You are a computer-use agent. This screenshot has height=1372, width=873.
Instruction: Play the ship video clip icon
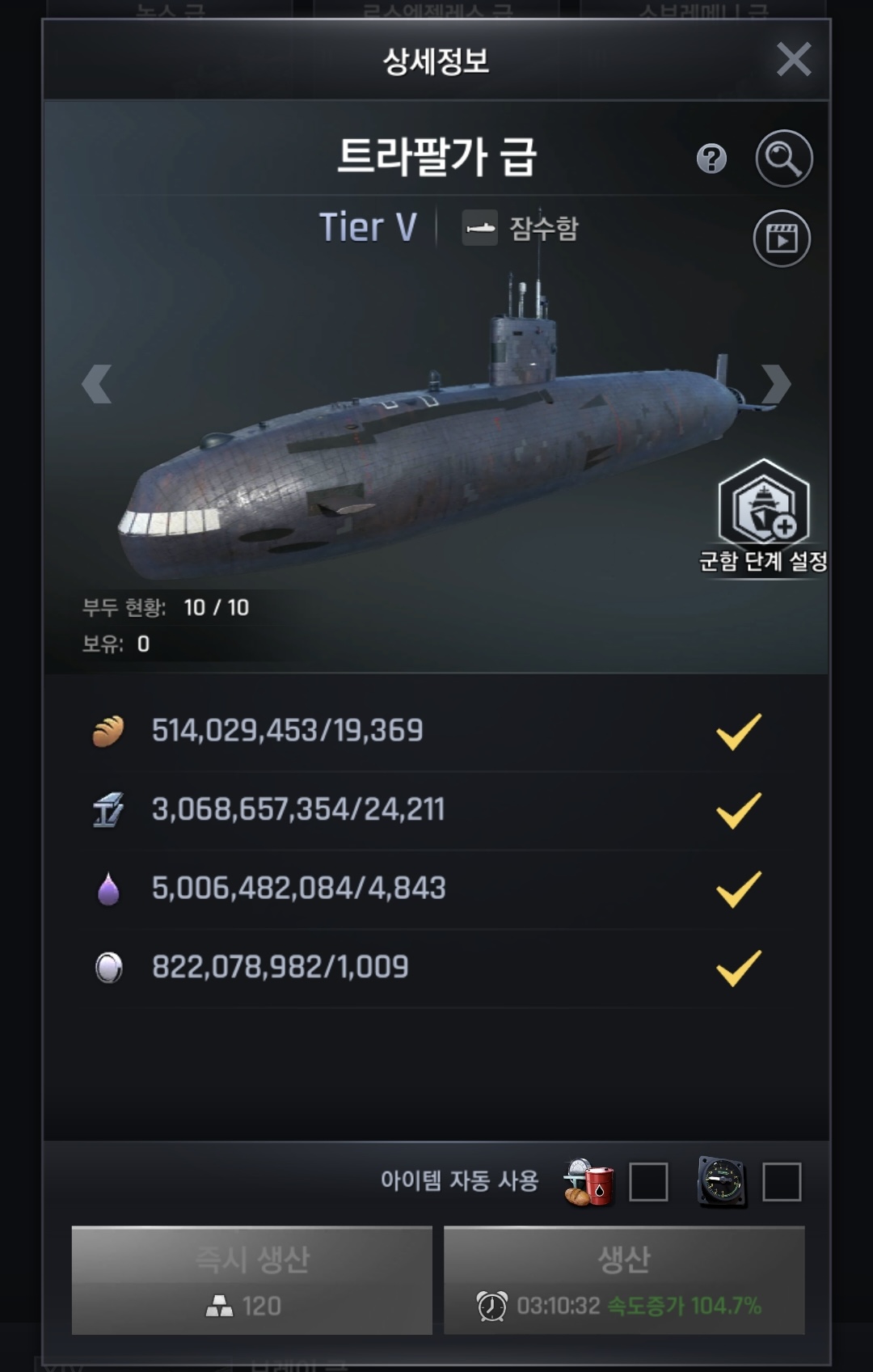(782, 239)
